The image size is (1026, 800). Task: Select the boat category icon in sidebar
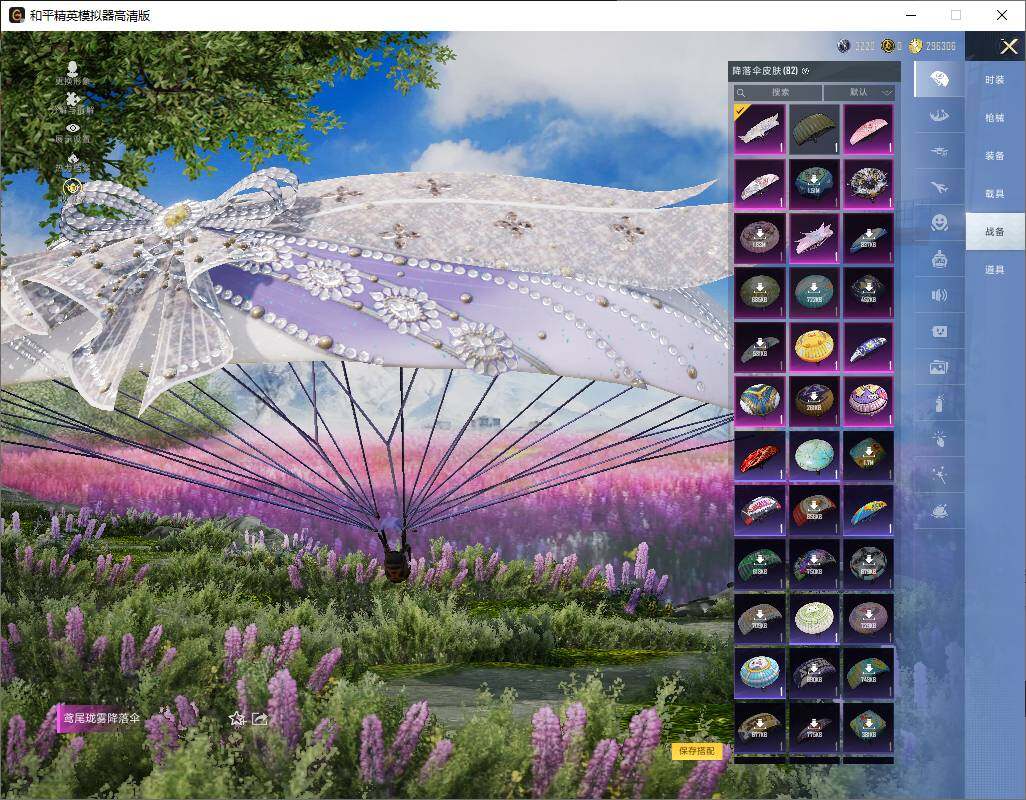coord(939,116)
